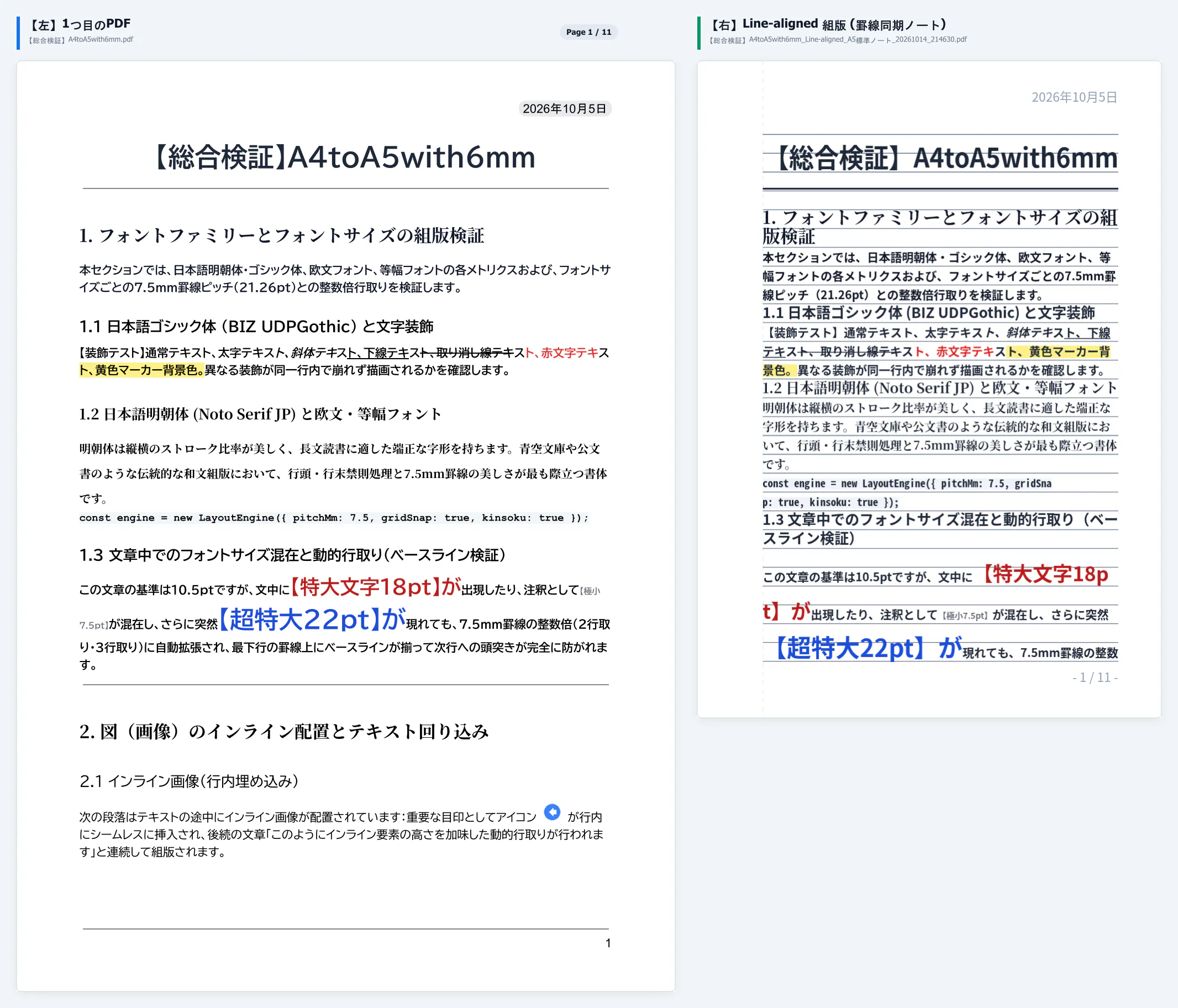Click the date 2026年10月5日 in right PDF
Screen dimensions: 1178x1008
pos(1075,97)
